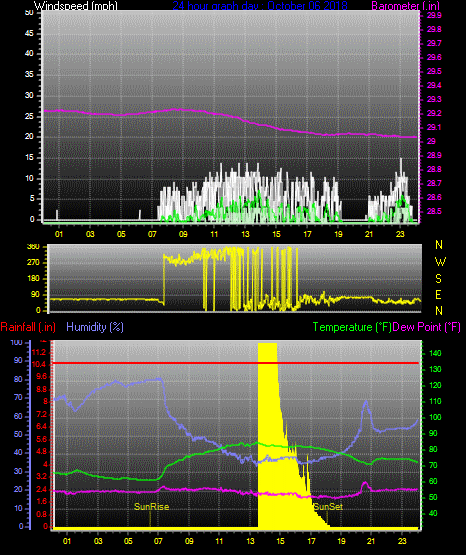Click rainfall scale value 10.4
The height and width of the screenshot is (555, 466).
click(x=39, y=364)
